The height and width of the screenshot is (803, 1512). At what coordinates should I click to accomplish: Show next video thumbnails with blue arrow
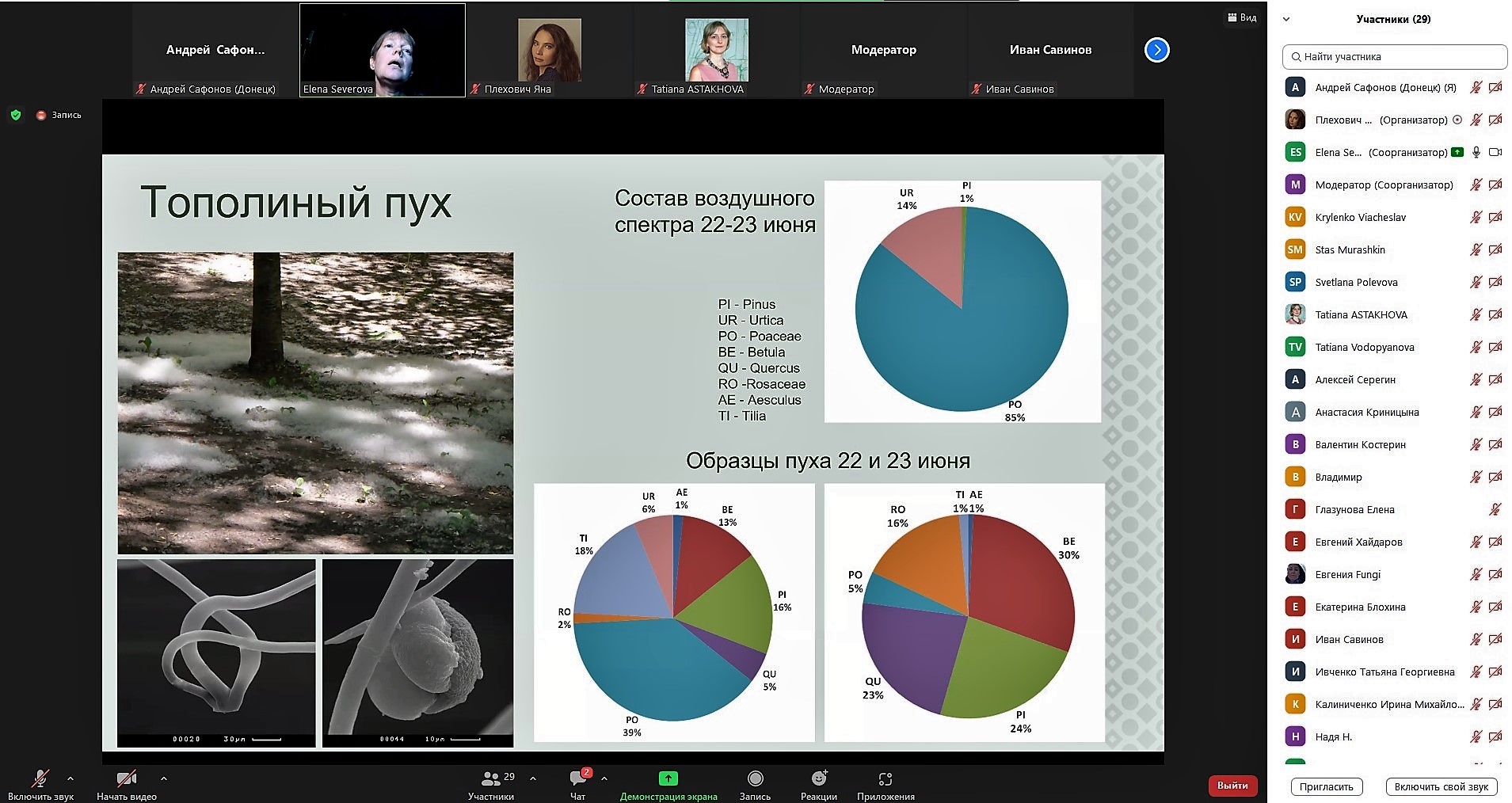coord(1157,50)
